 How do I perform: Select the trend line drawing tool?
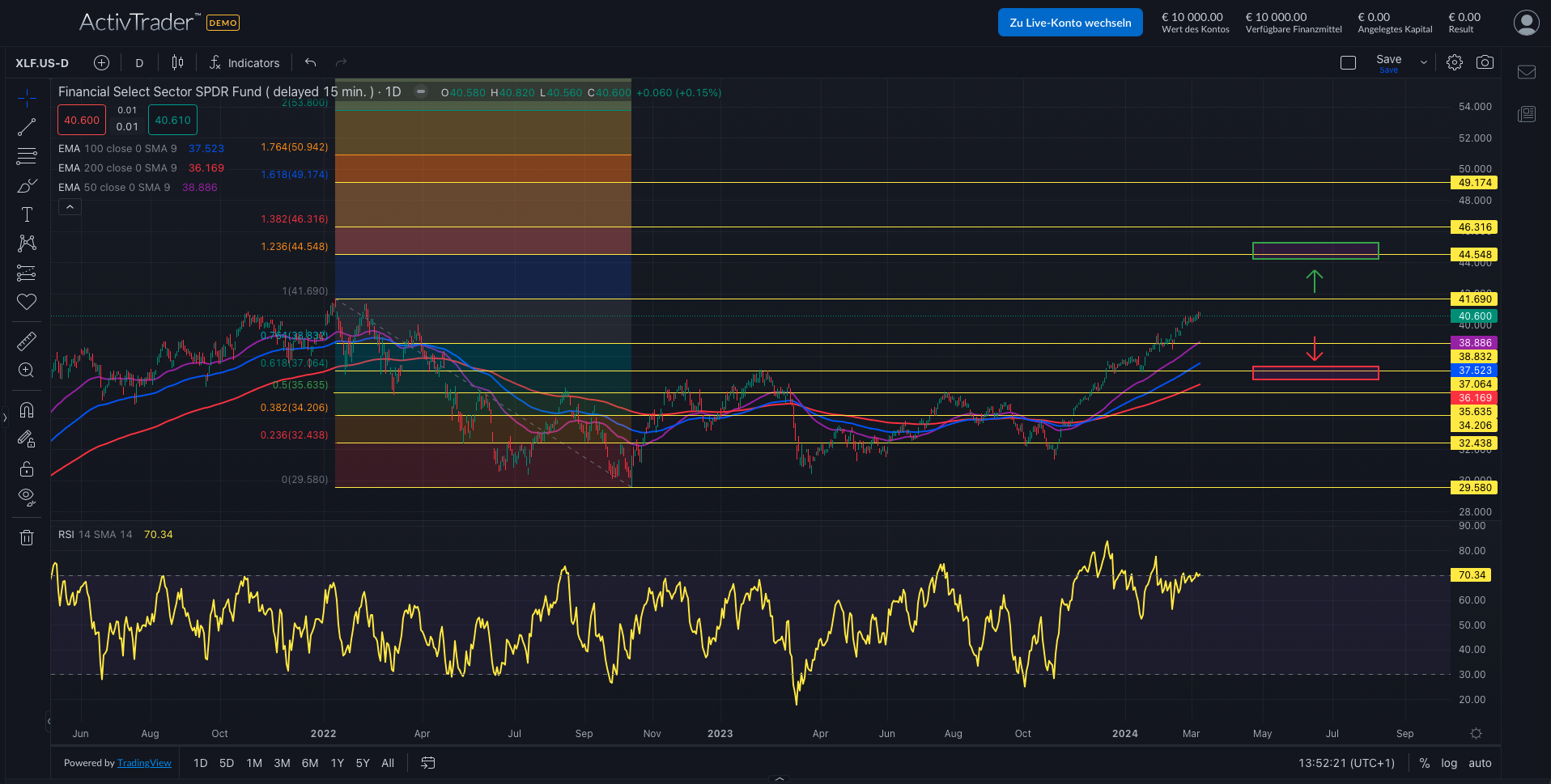[27, 125]
